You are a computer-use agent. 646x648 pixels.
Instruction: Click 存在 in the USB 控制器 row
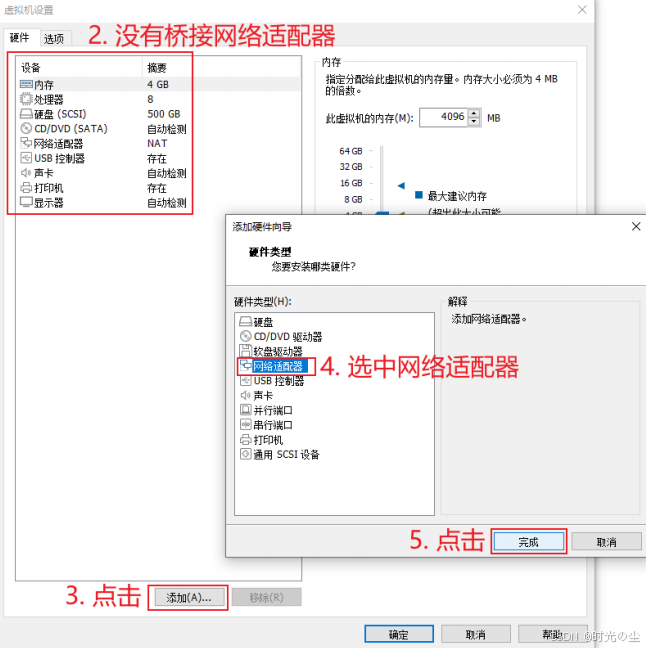(x=157, y=159)
